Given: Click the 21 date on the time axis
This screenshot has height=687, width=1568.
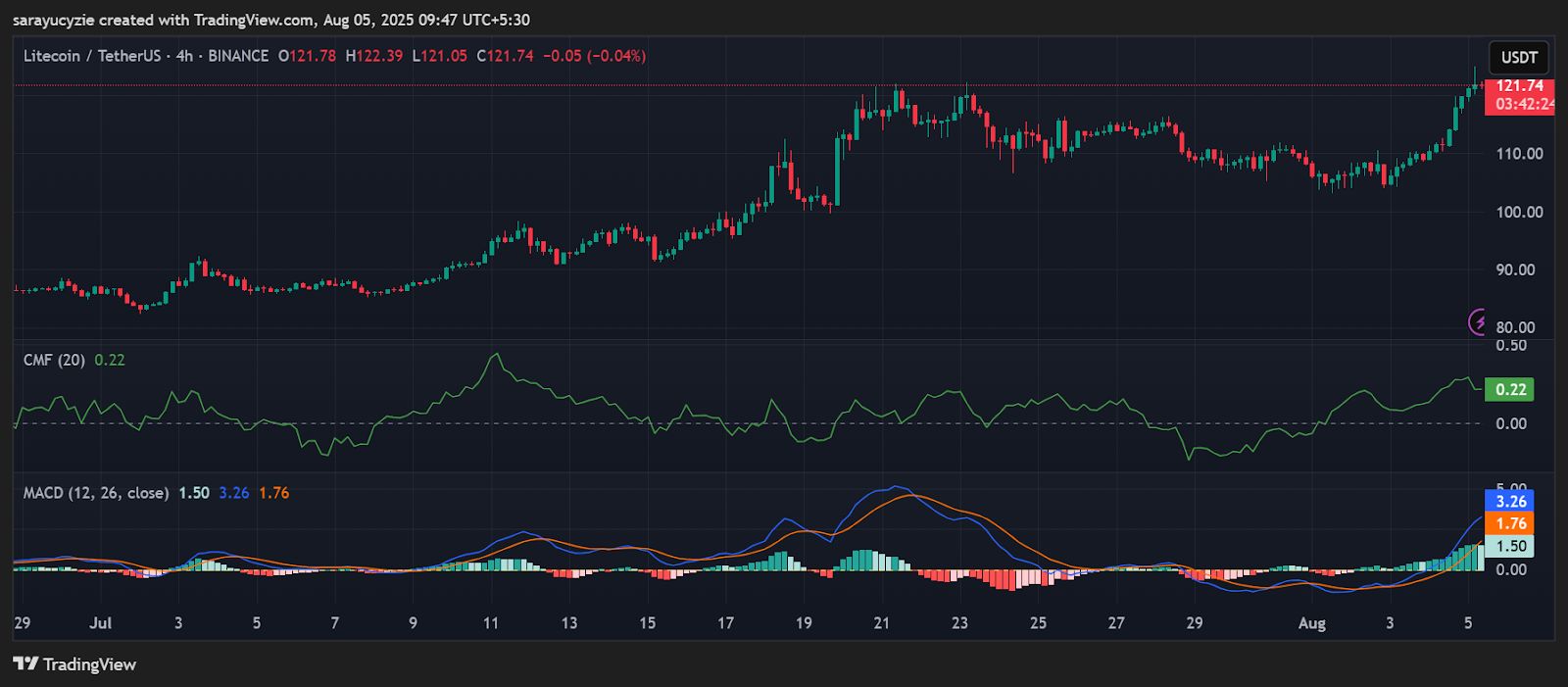Looking at the screenshot, I should pos(882,623).
